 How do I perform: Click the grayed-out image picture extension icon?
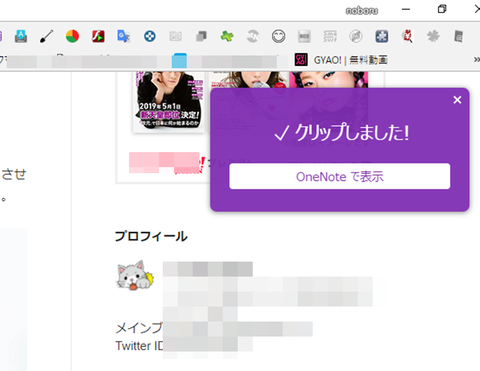coord(175,36)
